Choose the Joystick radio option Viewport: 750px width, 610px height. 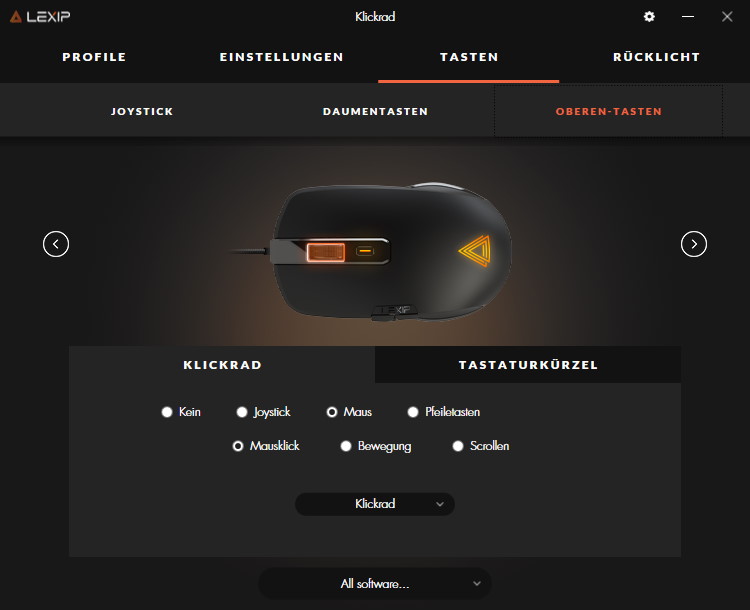click(264, 412)
